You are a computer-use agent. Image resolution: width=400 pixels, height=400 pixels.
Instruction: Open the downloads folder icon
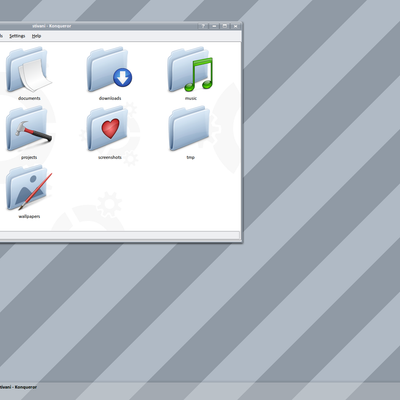109,70
